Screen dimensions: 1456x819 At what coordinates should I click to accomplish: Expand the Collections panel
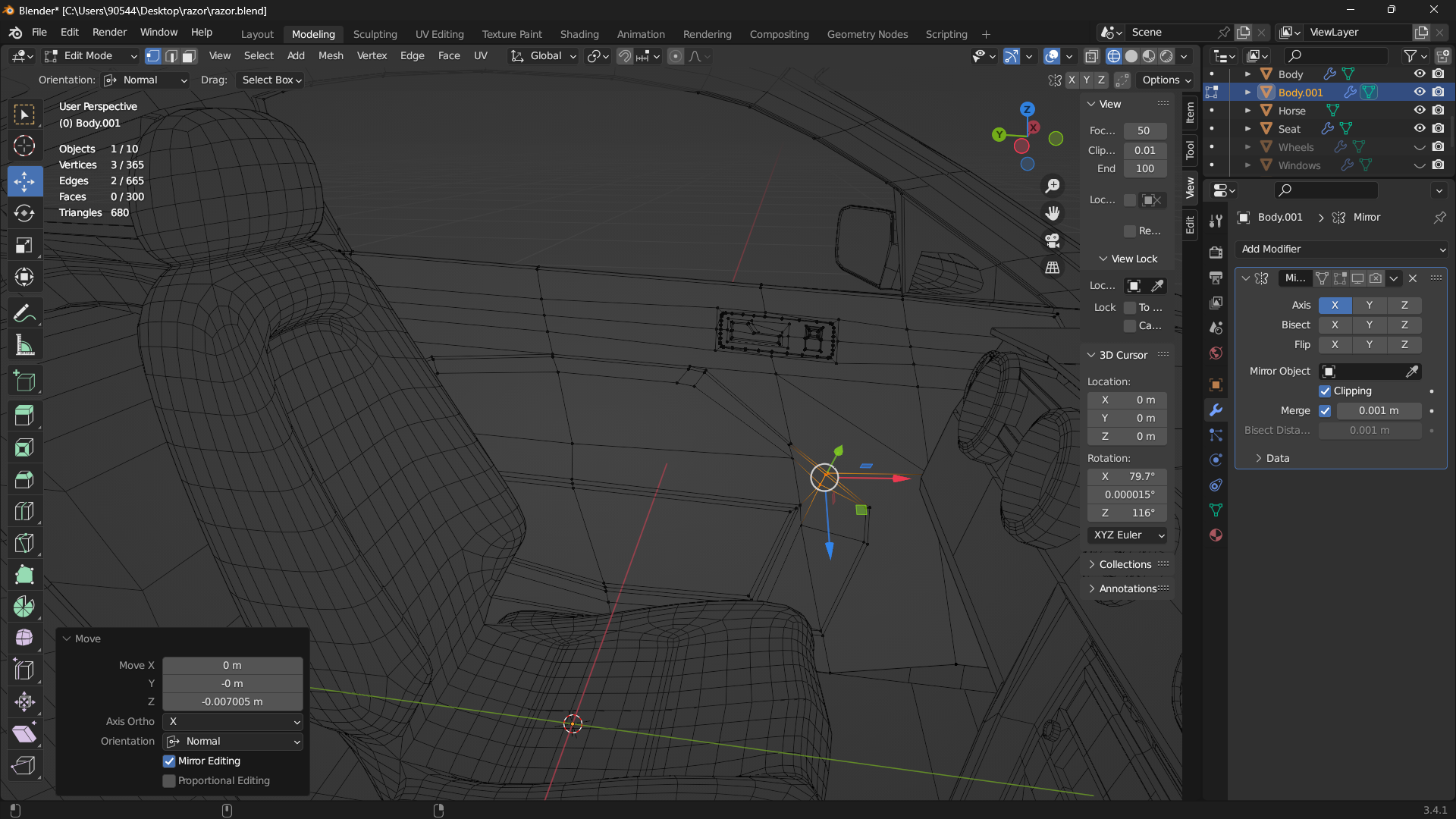[1125, 564]
